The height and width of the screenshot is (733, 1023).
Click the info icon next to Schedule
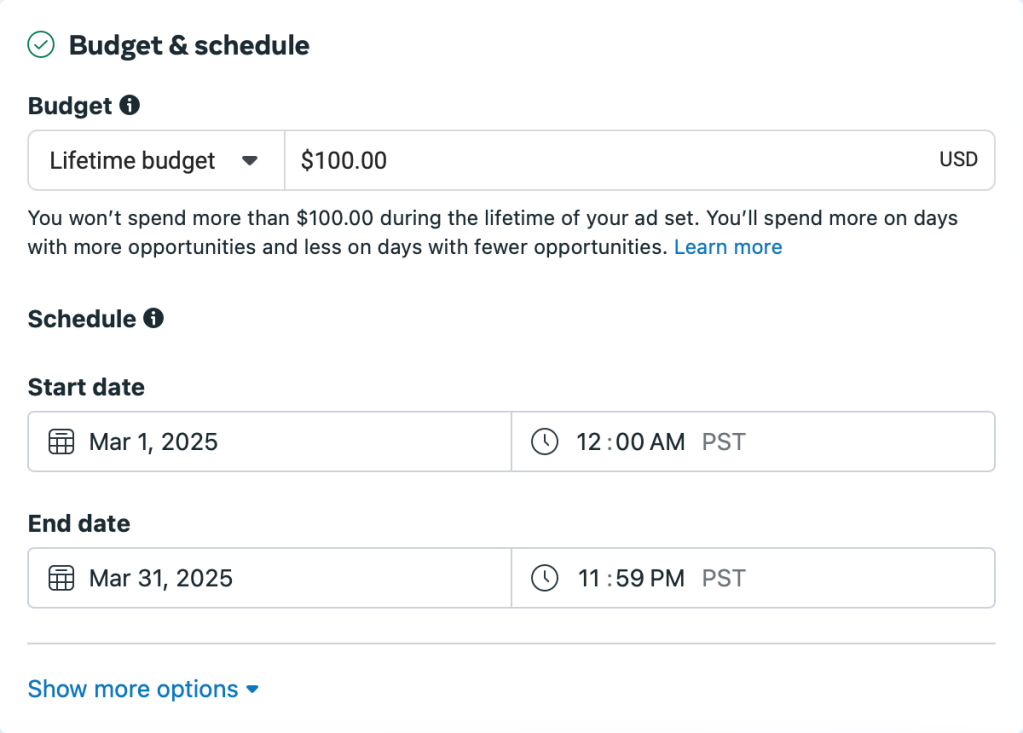153,319
